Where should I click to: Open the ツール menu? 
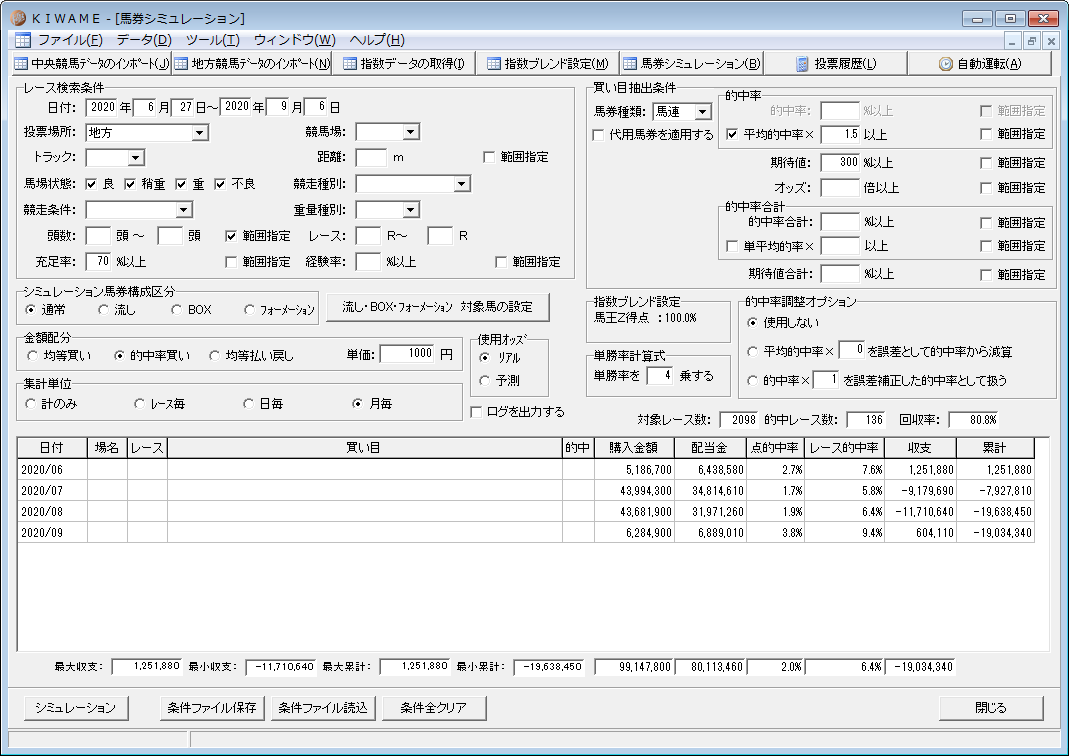(213, 40)
